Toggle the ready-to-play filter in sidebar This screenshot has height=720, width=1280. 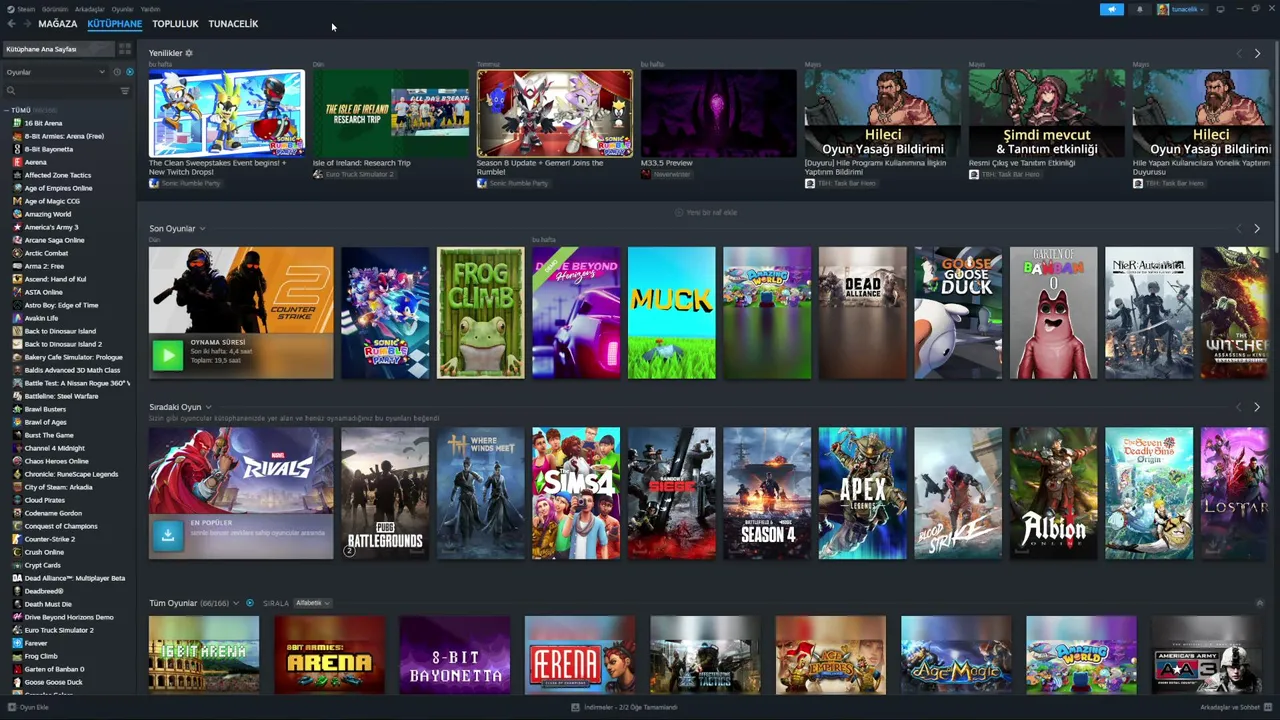(129, 72)
